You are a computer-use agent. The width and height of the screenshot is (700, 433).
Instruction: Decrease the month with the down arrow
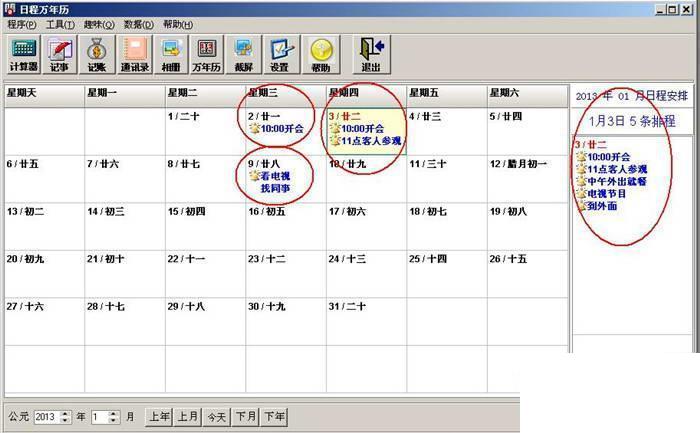click(x=113, y=421)
